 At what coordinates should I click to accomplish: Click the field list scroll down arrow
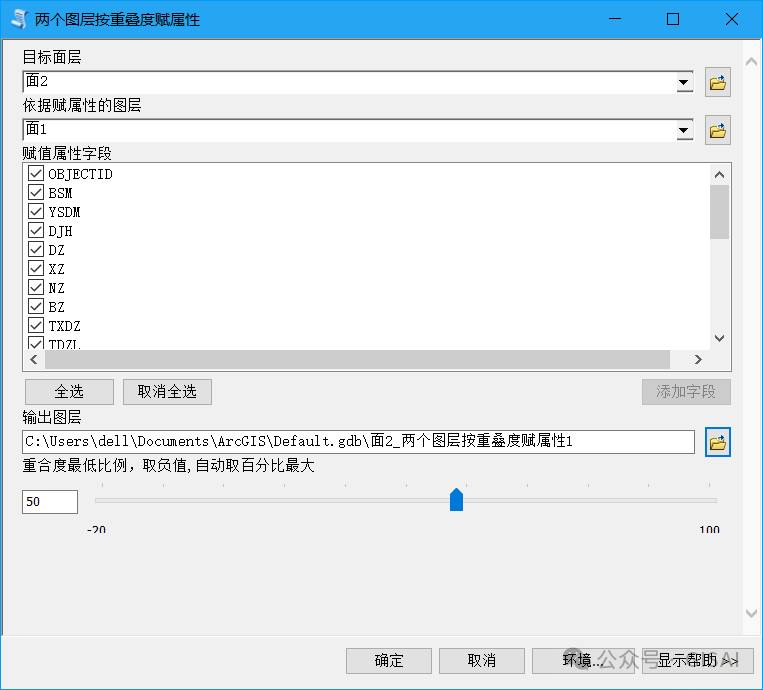(x=720, y=338)
